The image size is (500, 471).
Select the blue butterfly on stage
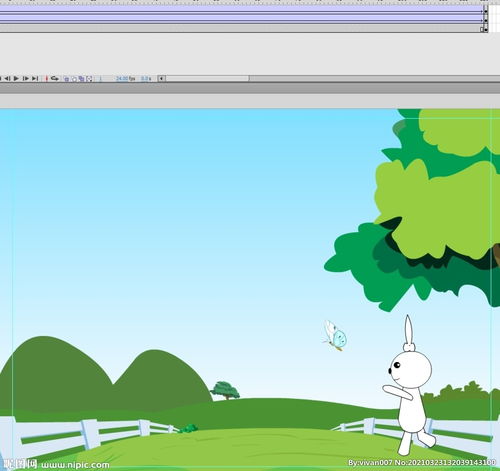pos(335,336)
